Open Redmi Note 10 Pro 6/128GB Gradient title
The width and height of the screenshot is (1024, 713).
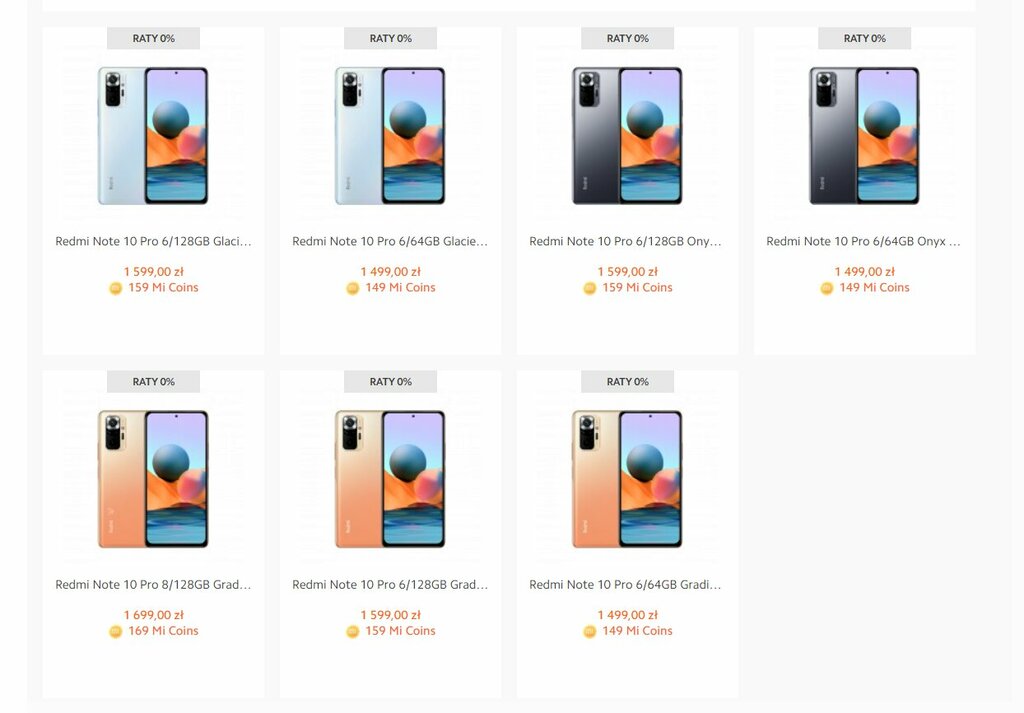click(x=390, y=584)
